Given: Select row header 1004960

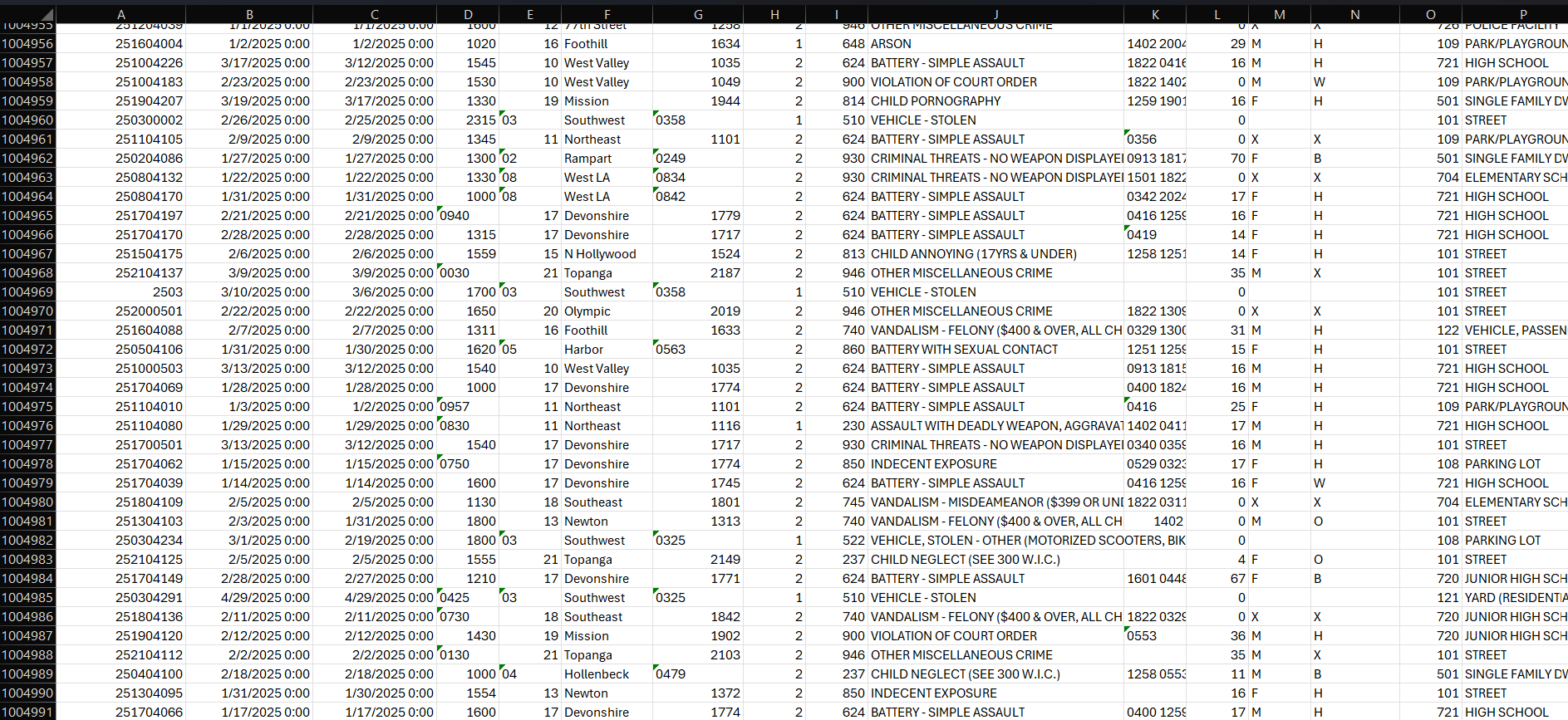Looking at the screenshot, I should tap(27, 120).
